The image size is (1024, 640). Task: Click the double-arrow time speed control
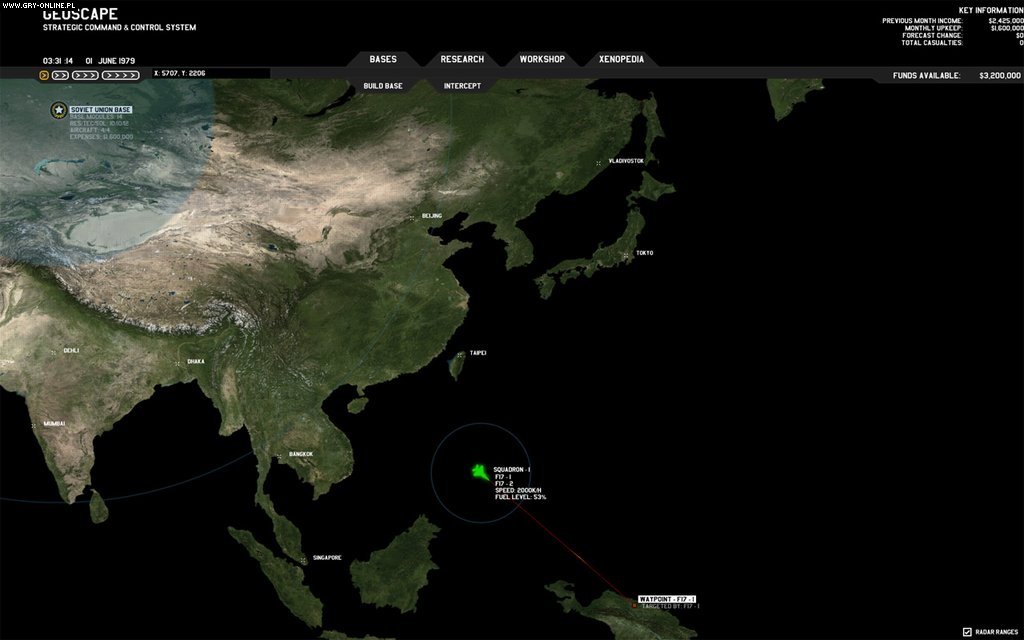[x=60, y=74]
